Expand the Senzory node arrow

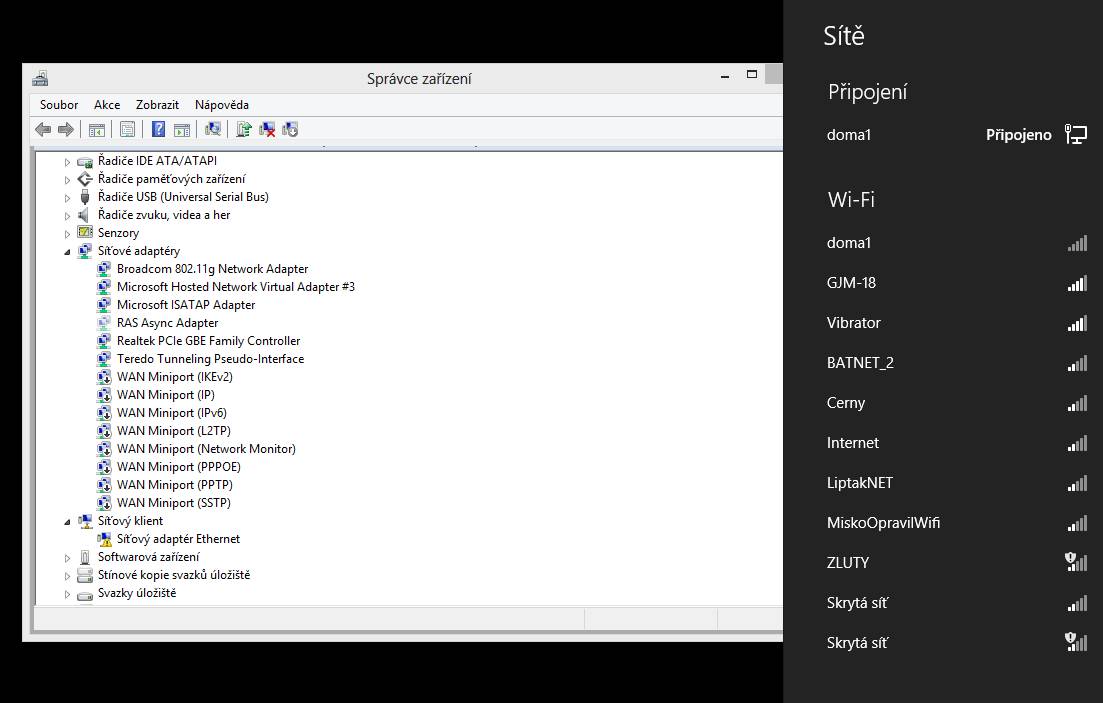pyautogui.click(x=68, y=234)
